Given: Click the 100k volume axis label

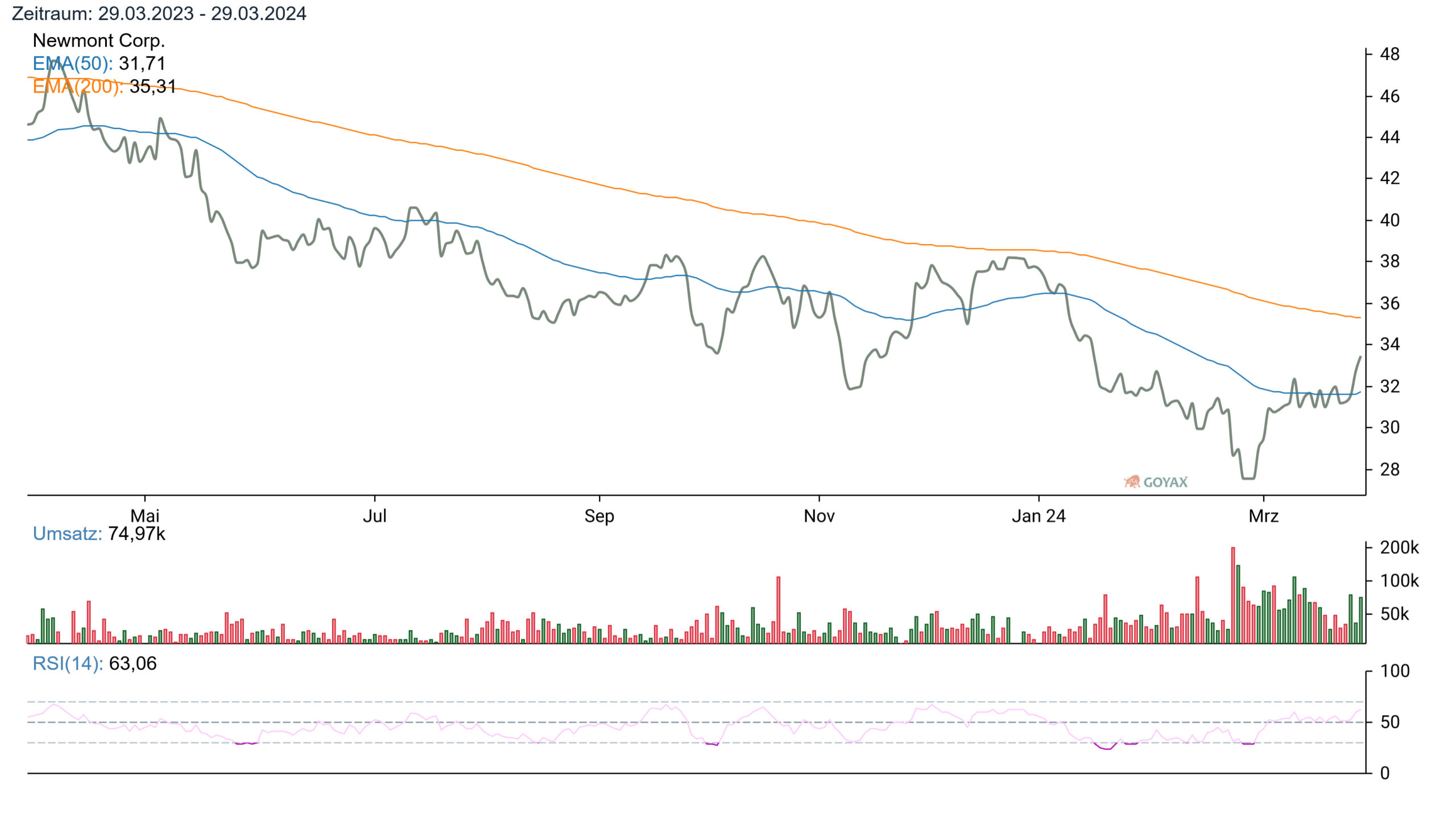Looking at the screenshot, I should pos(1400,581).
